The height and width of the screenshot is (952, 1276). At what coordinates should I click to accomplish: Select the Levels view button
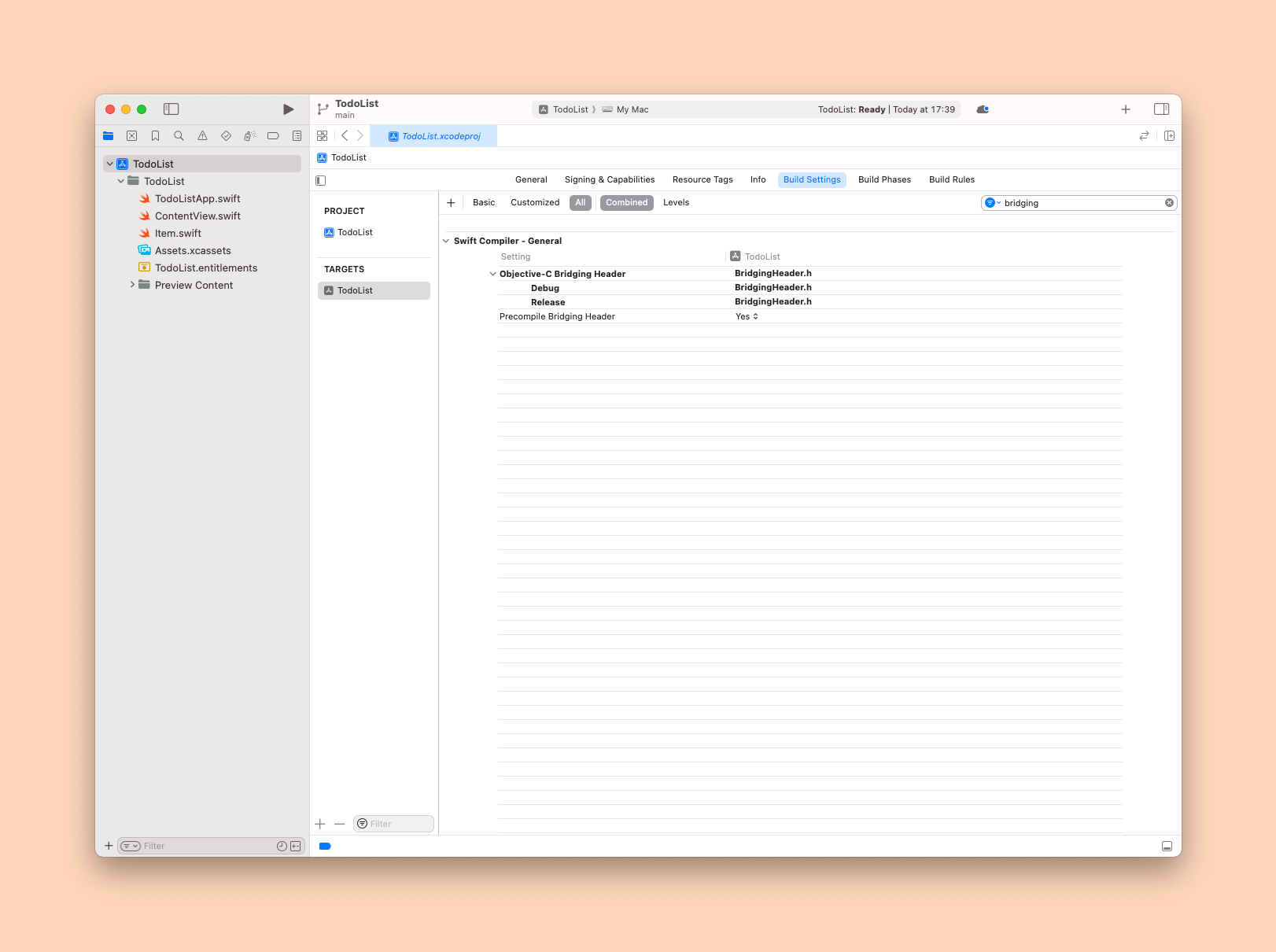(x=676, y=203)
